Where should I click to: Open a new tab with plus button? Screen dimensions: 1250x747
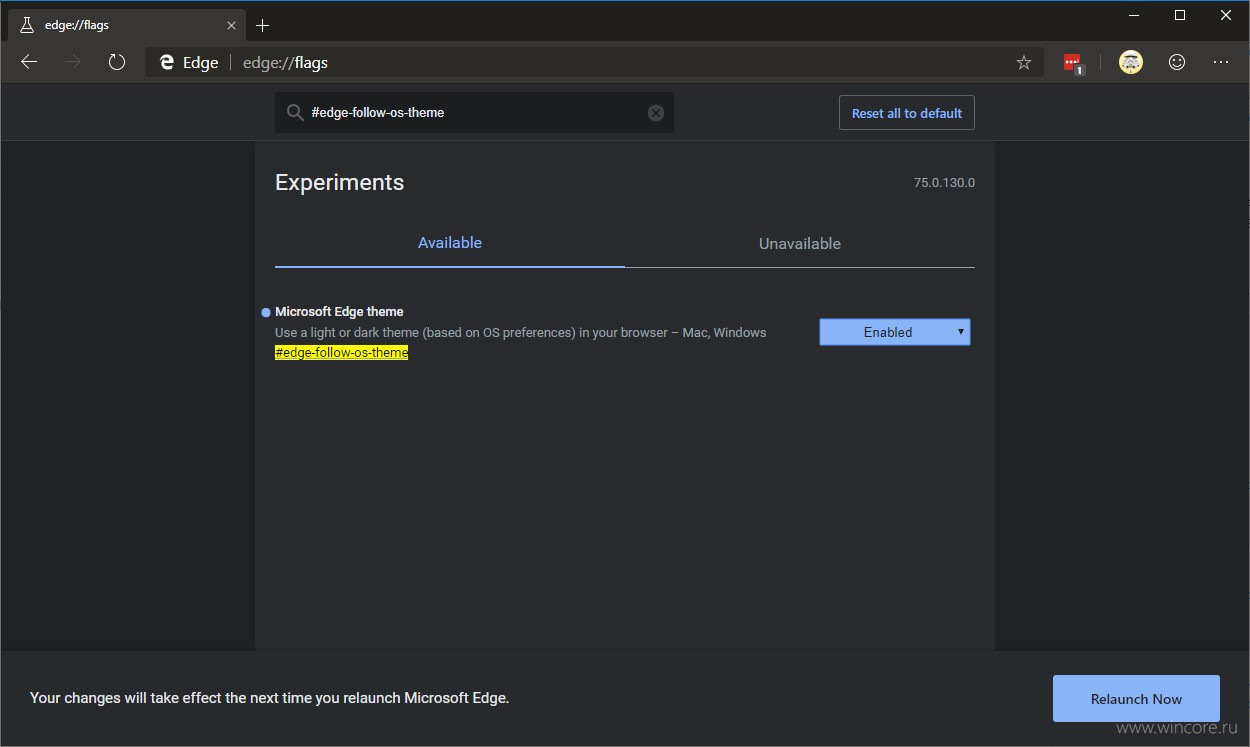(x=262, y=25)
